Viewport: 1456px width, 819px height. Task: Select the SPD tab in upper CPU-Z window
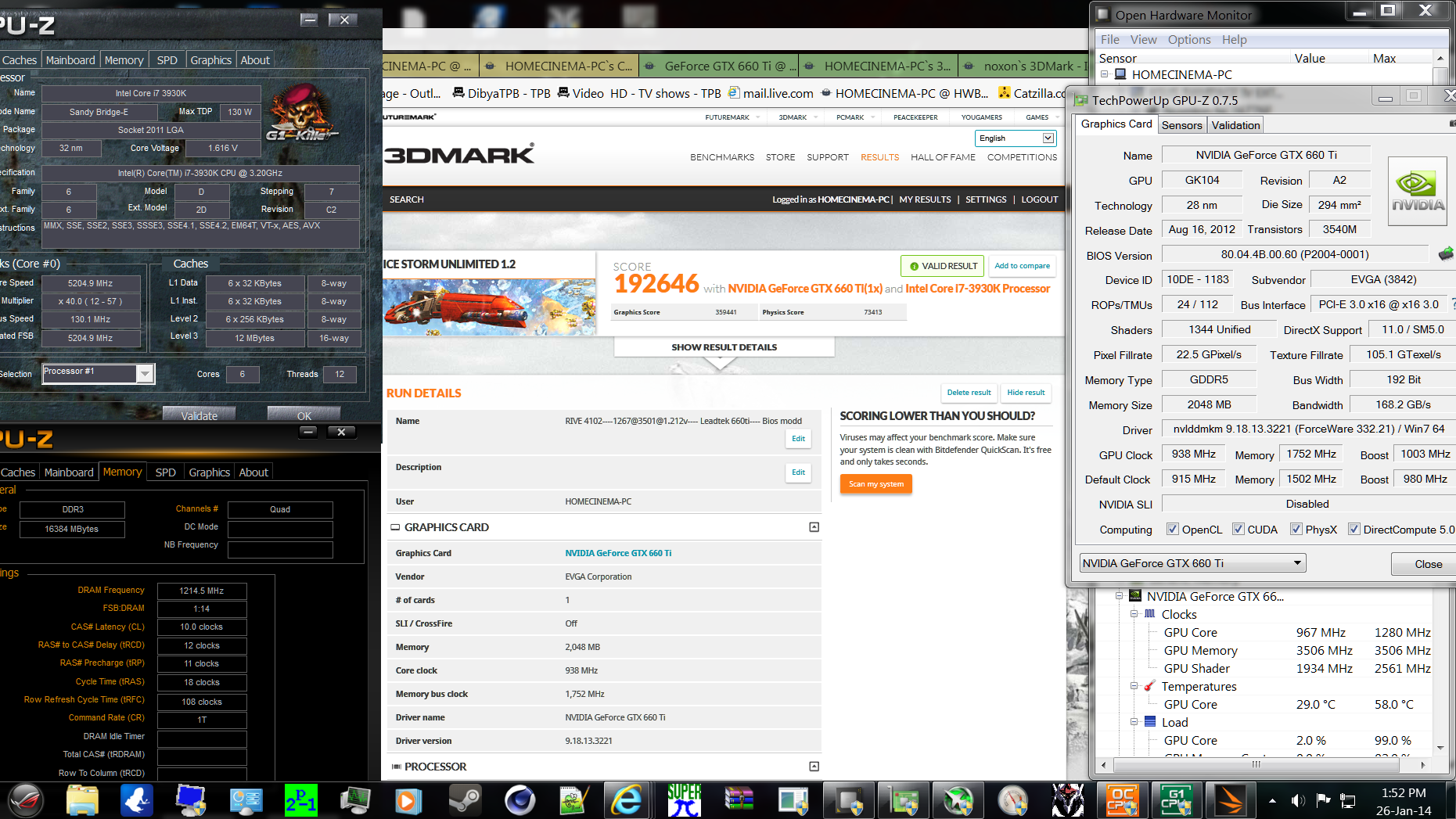pyautogui.click(x=167, y=60)
